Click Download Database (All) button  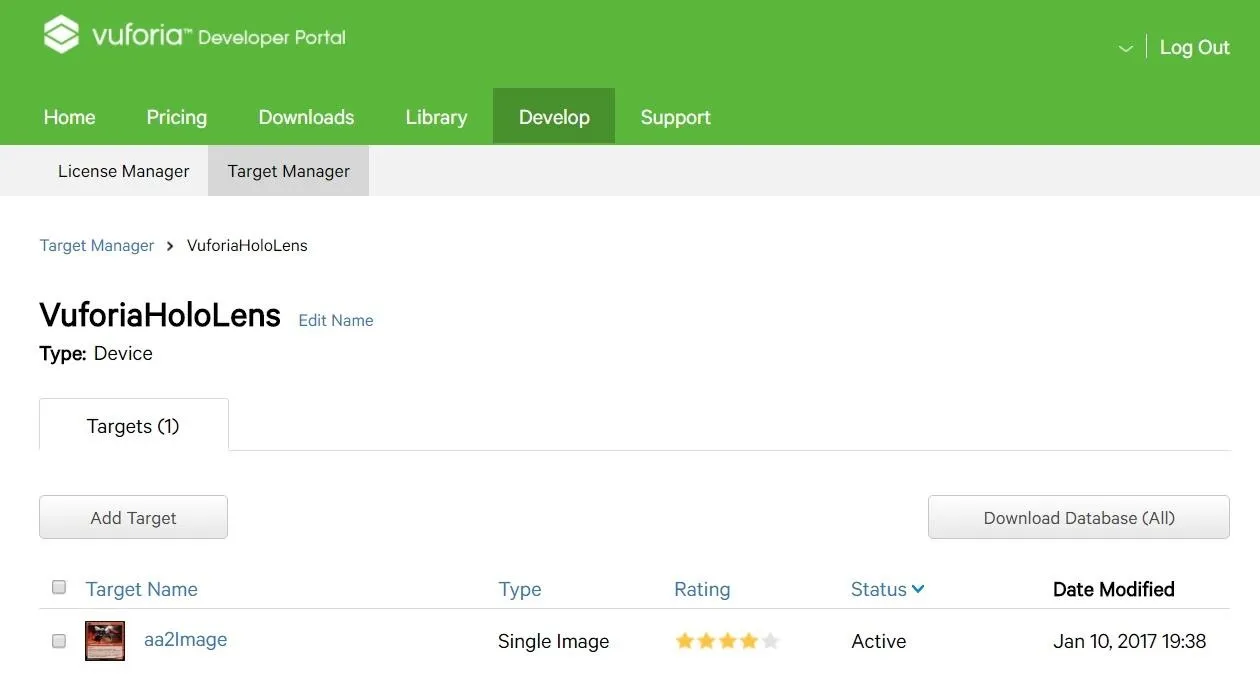(x=1079, y=517)
